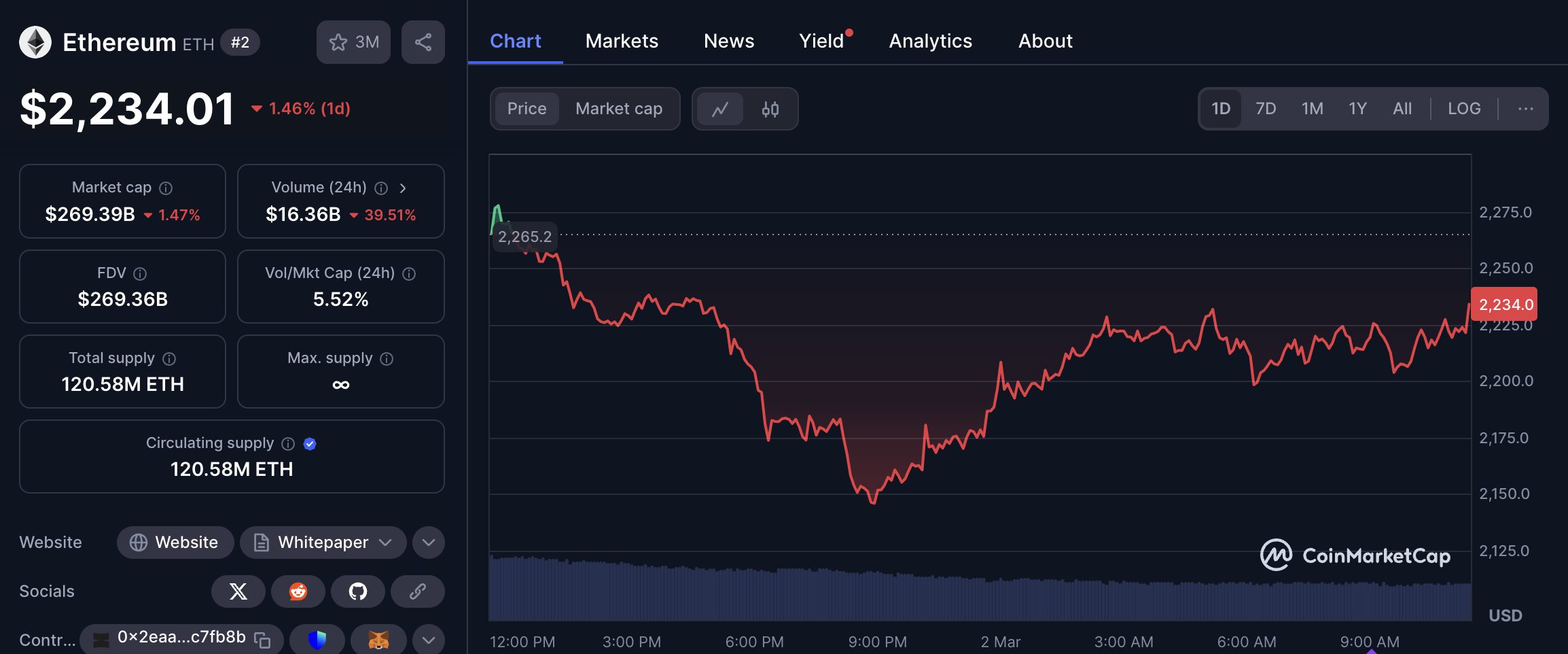Select the Market cap chart toggle
This screenshot has height=654, width=1568.
tap(619, 109)
